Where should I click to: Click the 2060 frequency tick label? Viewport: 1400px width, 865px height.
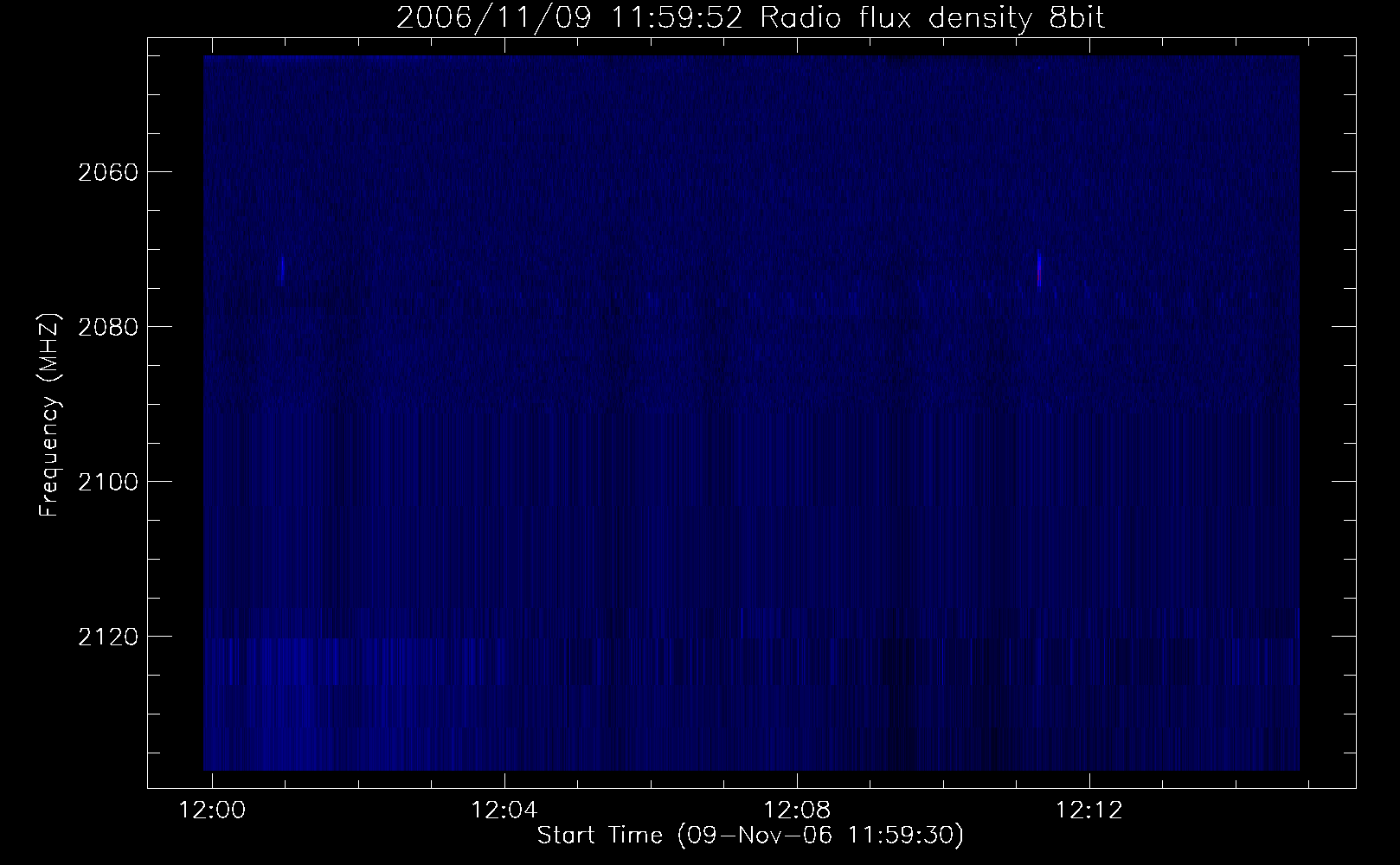(x=106, y=172)
